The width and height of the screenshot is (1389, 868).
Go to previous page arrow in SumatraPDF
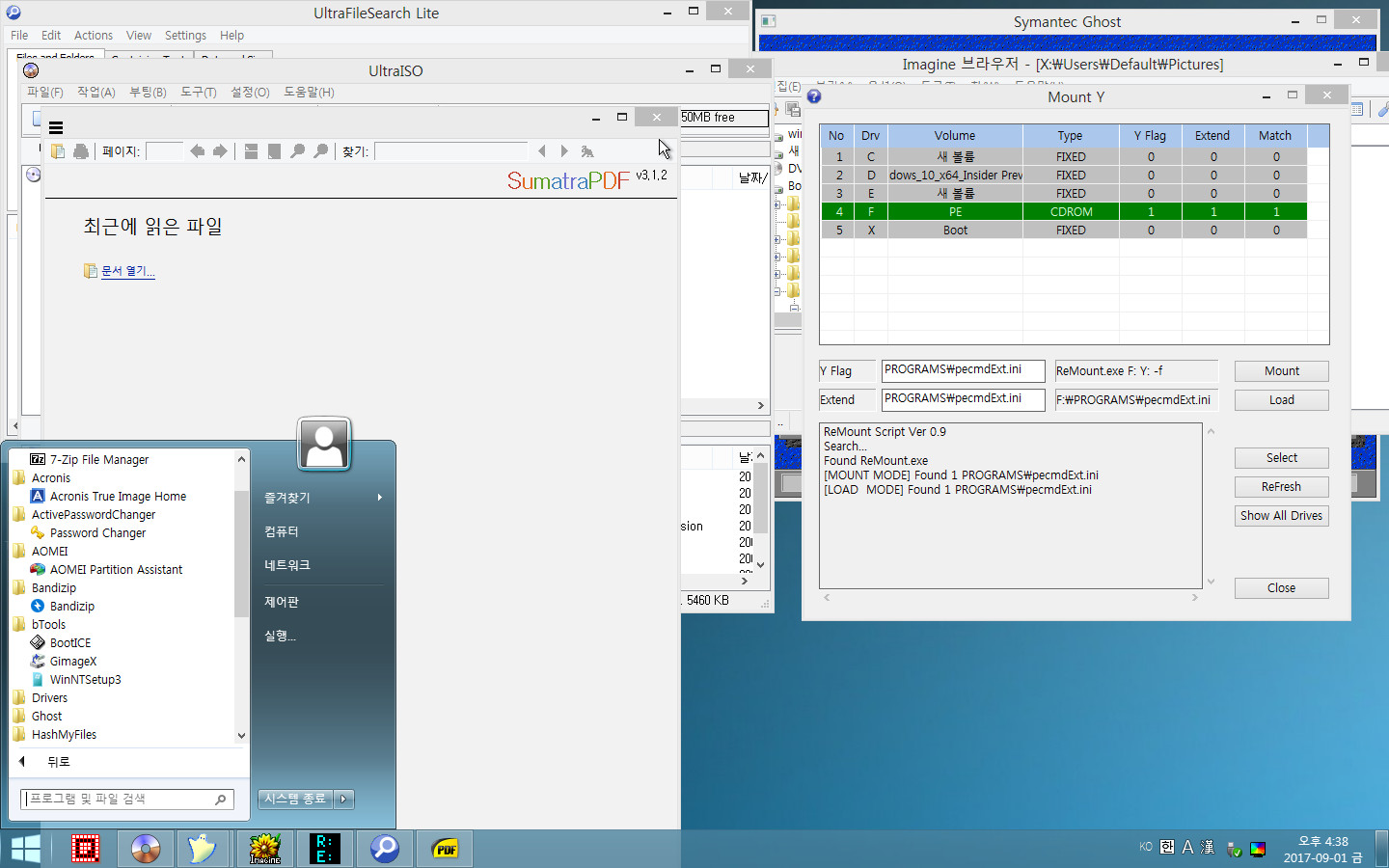[198, 151]
